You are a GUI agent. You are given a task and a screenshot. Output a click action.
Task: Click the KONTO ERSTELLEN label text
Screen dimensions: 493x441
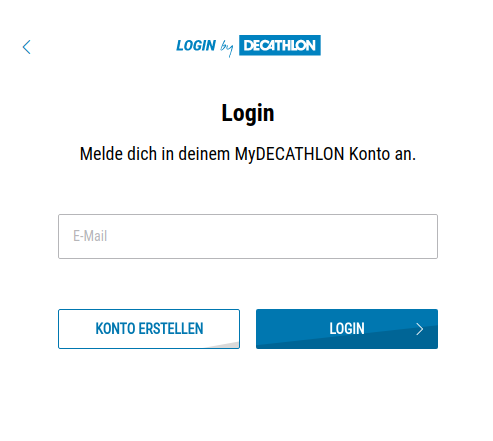pyautogui.click(x=149, y=329)
